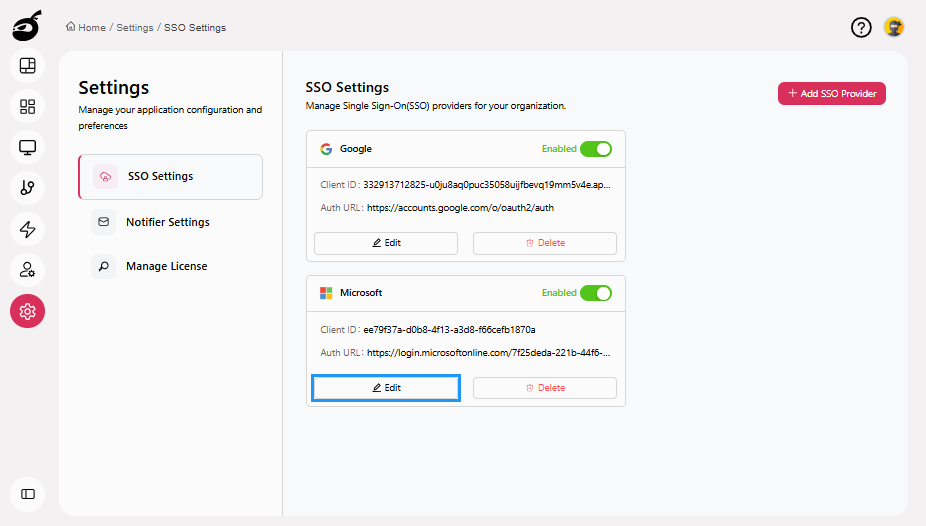Image resolution: width=926 pixels, height=526 pixels.
Task: Open Notifier Settings
Action: pyautogui.click(x=170, y=222)
